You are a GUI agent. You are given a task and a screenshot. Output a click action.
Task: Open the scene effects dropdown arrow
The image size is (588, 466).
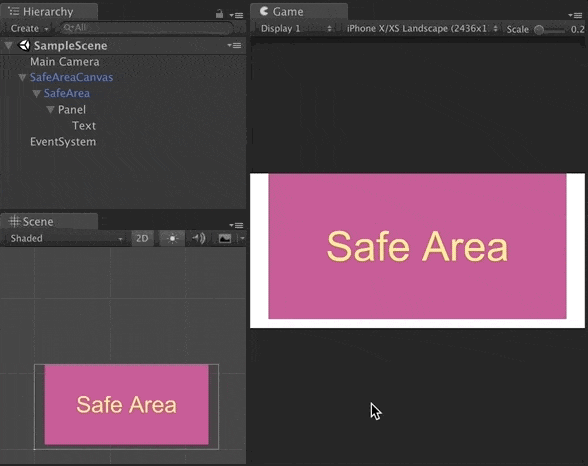click(x=242, y=238)
